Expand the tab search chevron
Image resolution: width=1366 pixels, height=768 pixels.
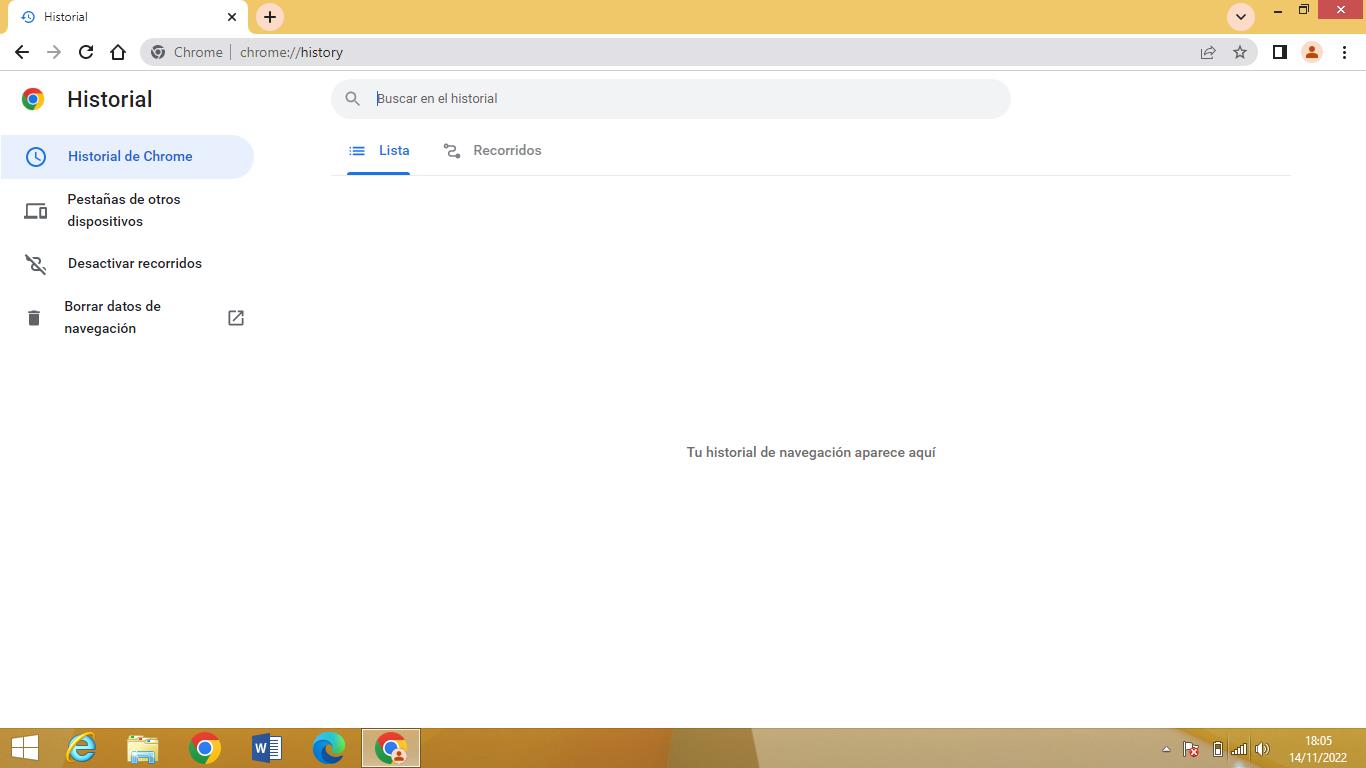[x=1241, y=17]
